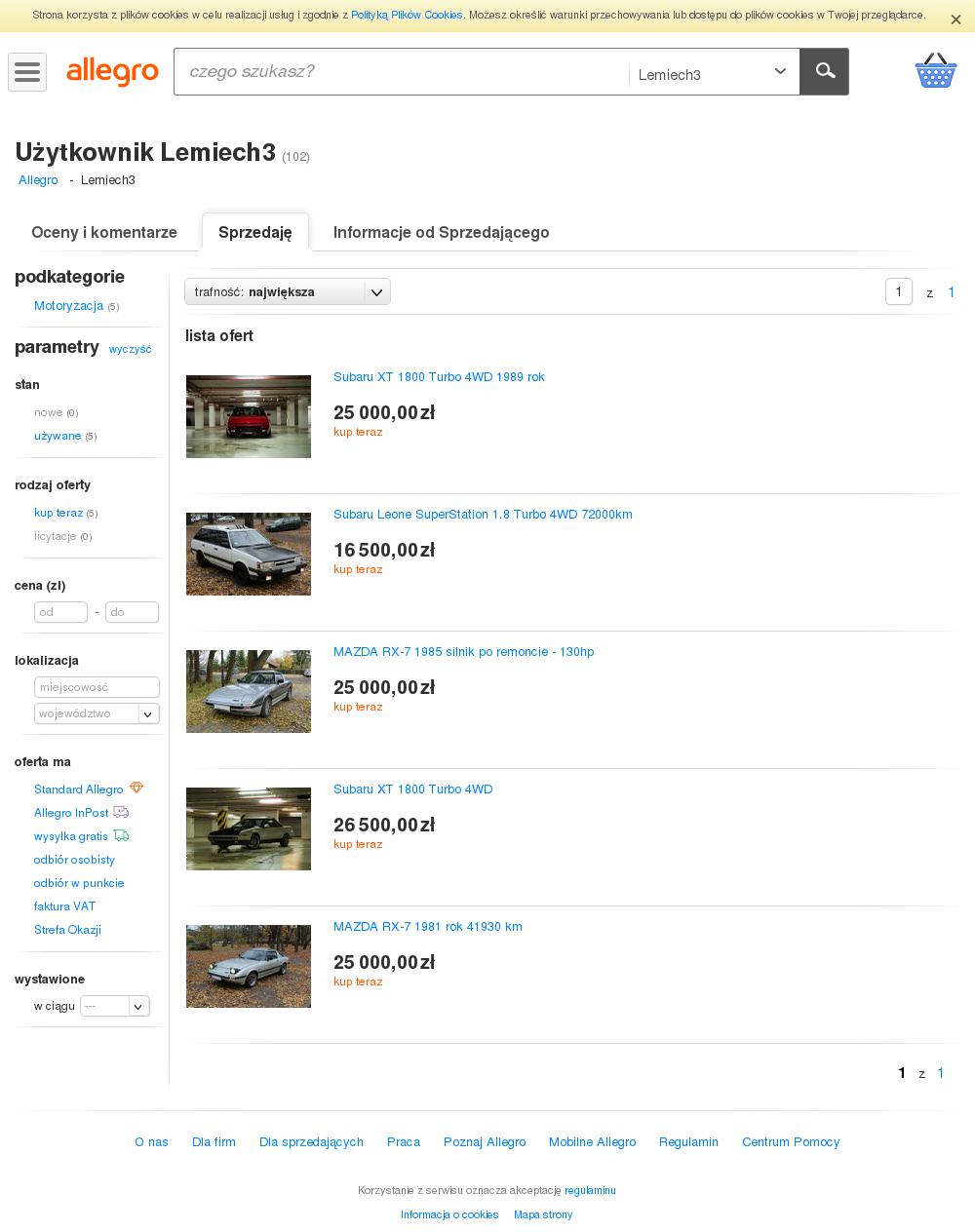Open the Dla firm footer link
Image resolution: width=975 pixels, height=1232 pixels.
(214, 1142)
